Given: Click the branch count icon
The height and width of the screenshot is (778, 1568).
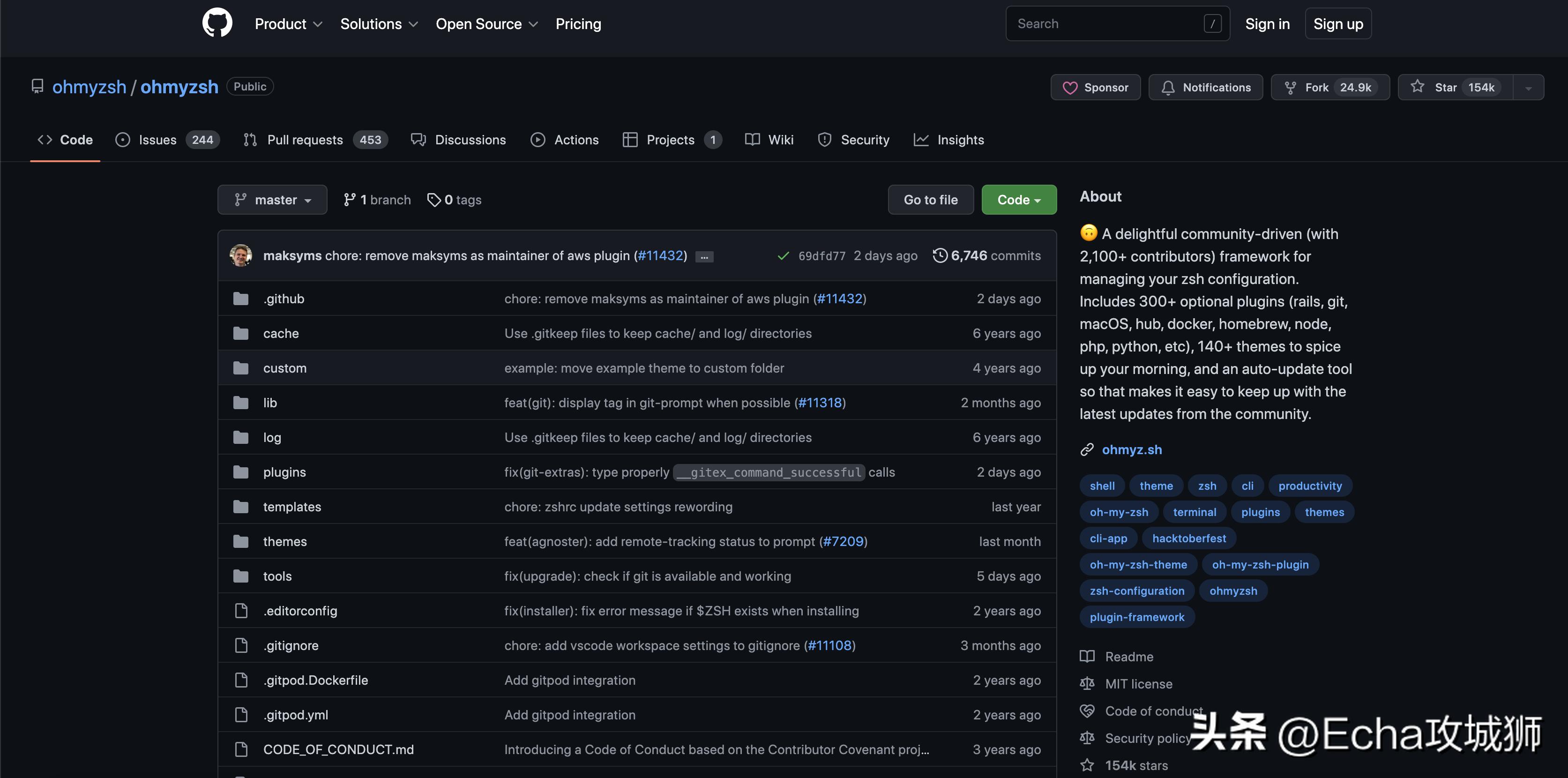Looking at the screenshot, I should [x=350, y=200].
